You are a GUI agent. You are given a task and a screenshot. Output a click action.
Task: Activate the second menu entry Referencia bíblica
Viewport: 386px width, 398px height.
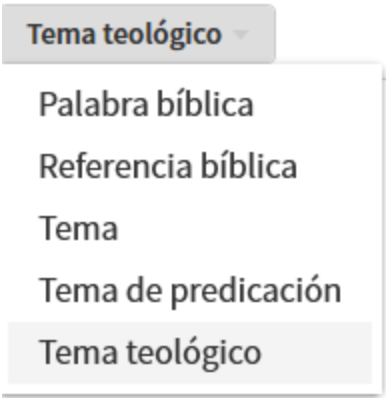pos(190,166)
